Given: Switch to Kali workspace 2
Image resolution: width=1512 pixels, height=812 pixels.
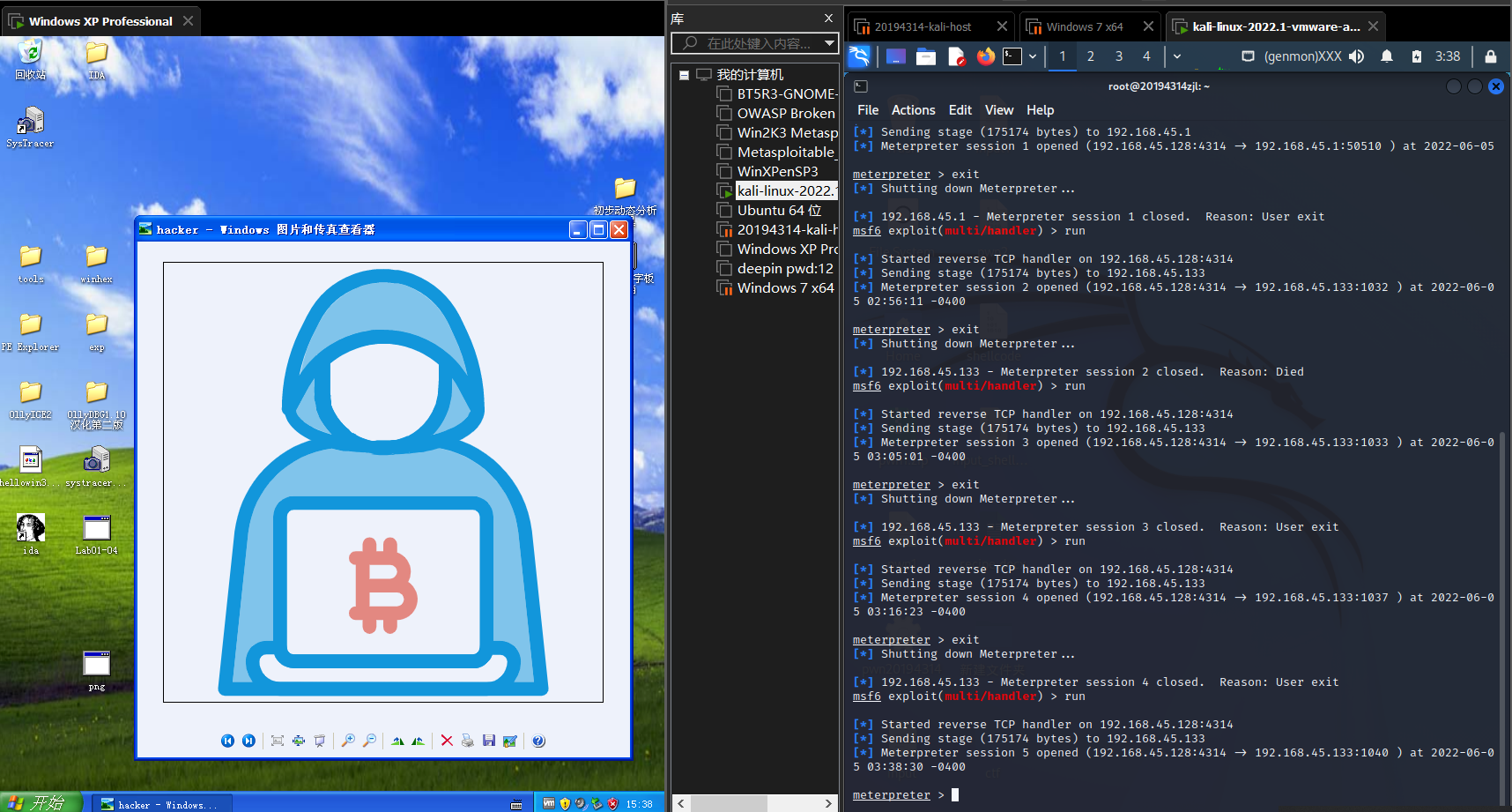Looking at the screenshot, I should pyautogui.click(x=1091, y=56).
